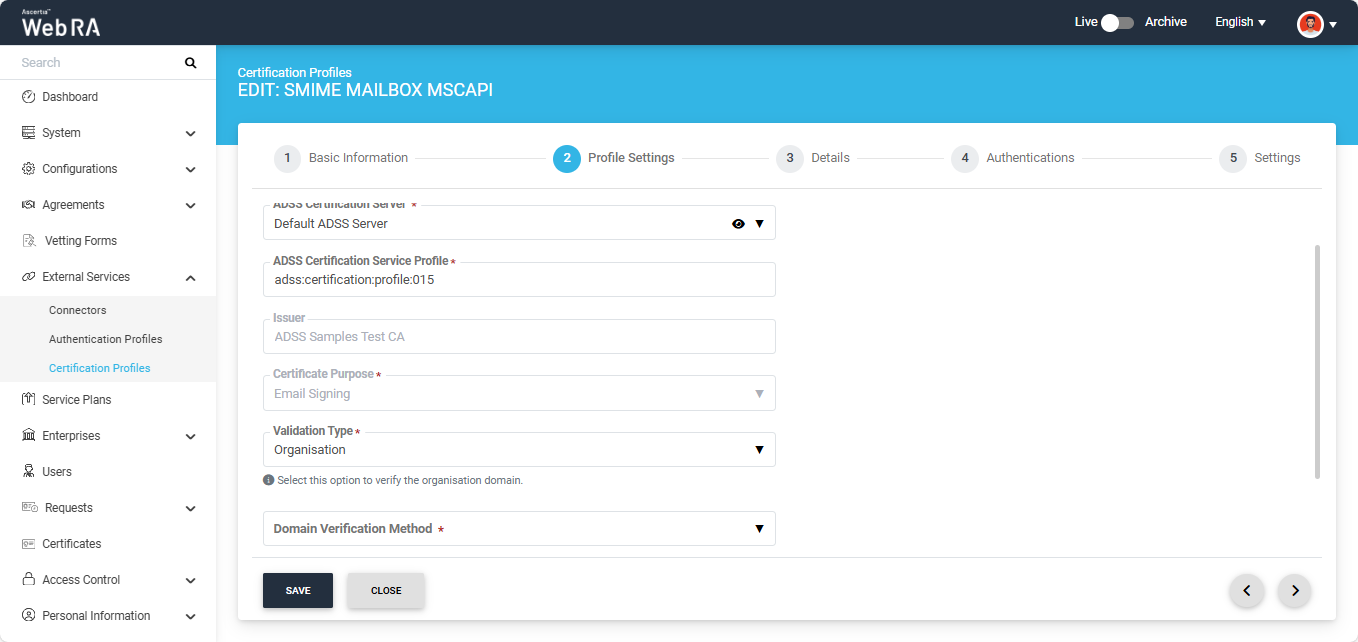This screenshot has width=1358, height=642.
Task: Click the ADSS Certification Service Profile field
Action: click(518, 281)
